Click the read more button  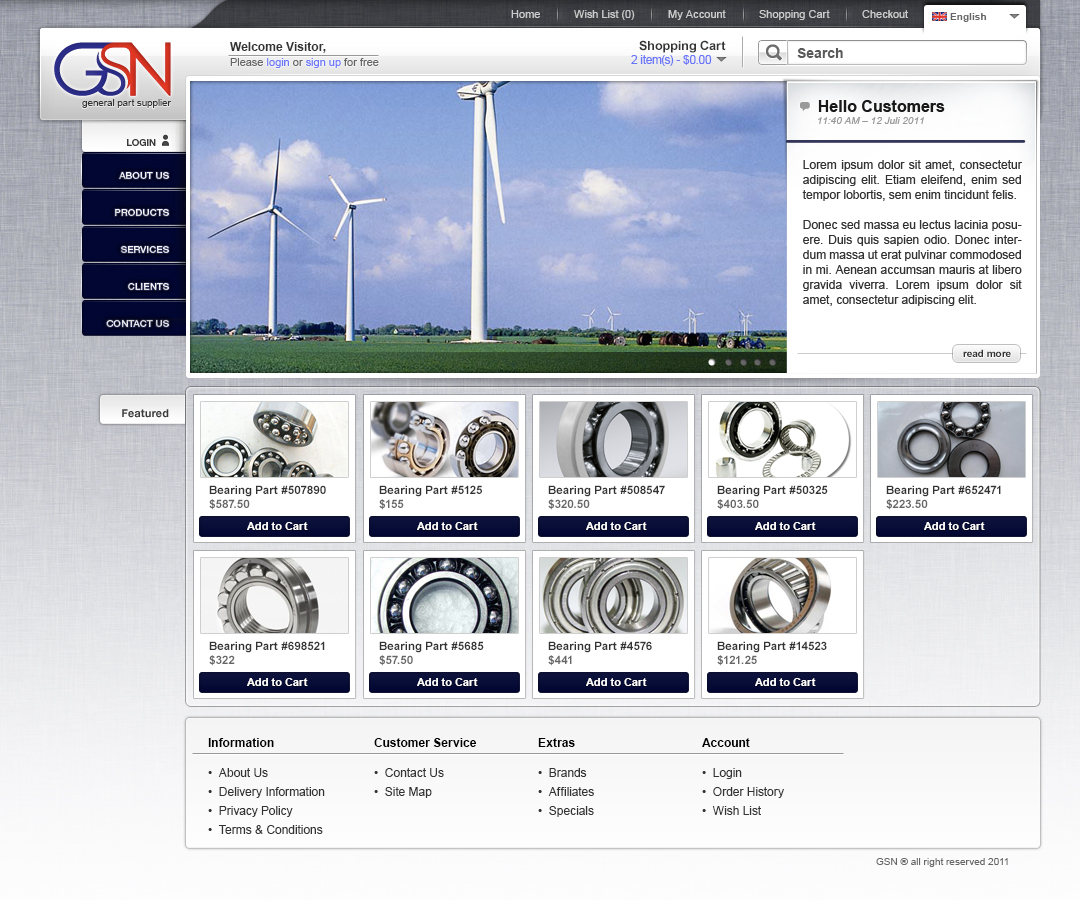tap(986, 353)
